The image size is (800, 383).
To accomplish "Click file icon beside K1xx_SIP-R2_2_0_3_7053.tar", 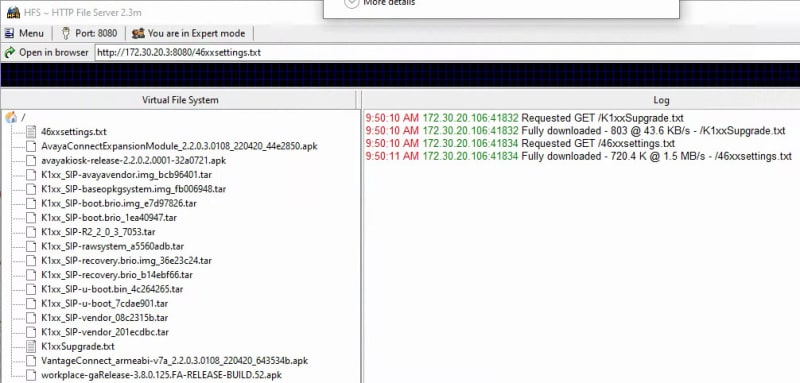I will click(32, 232).
